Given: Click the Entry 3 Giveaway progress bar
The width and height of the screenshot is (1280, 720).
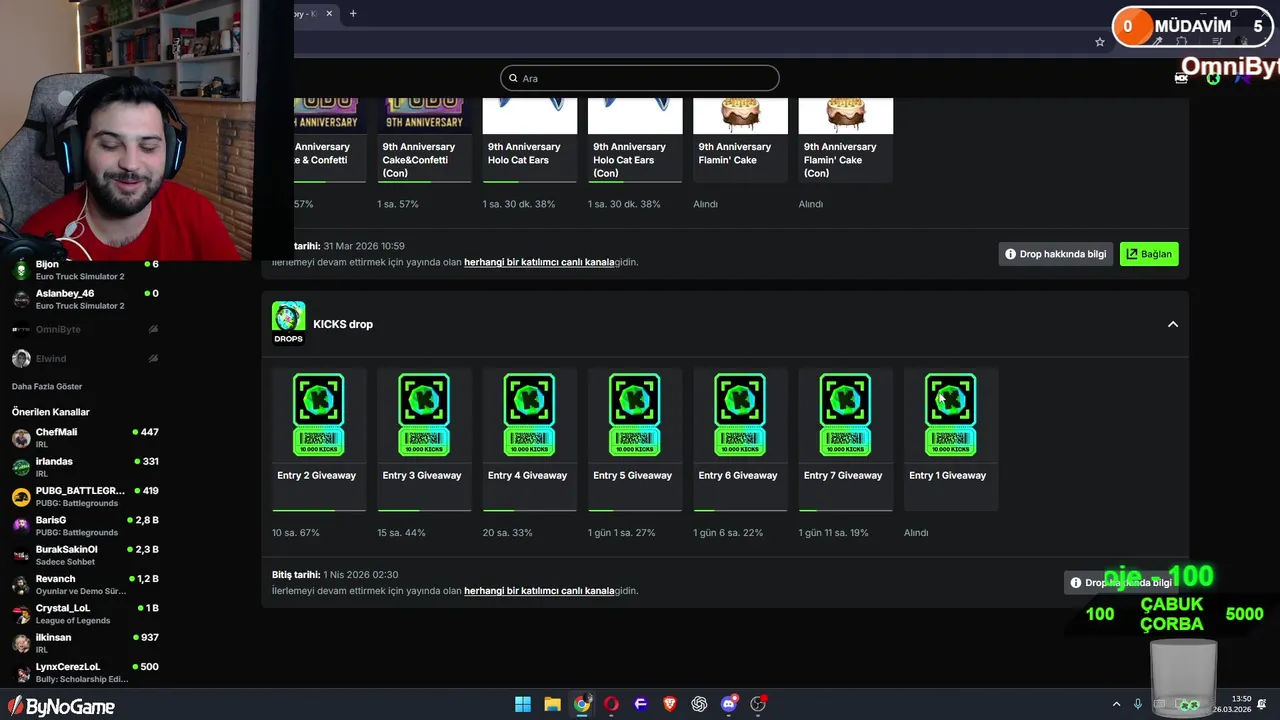Looking at the screenshot, I should pos(424,510).
